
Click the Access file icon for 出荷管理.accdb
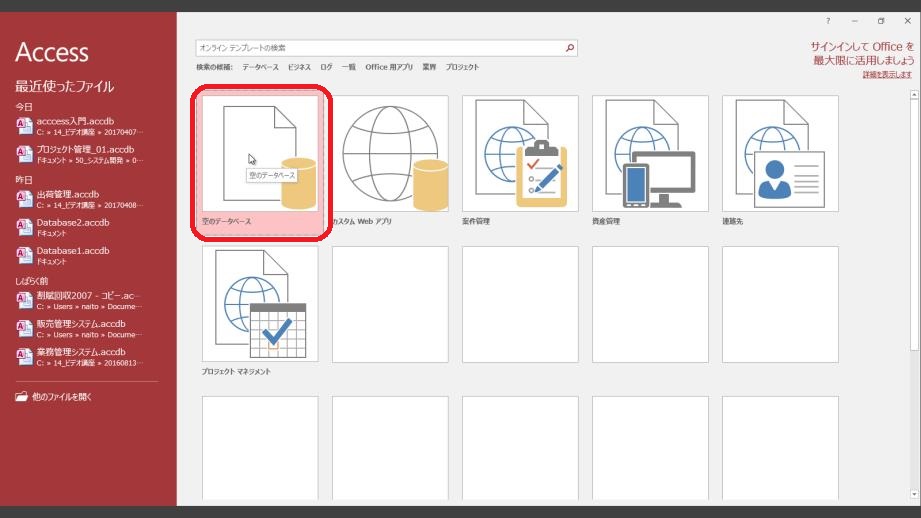[x=24, y=199]
